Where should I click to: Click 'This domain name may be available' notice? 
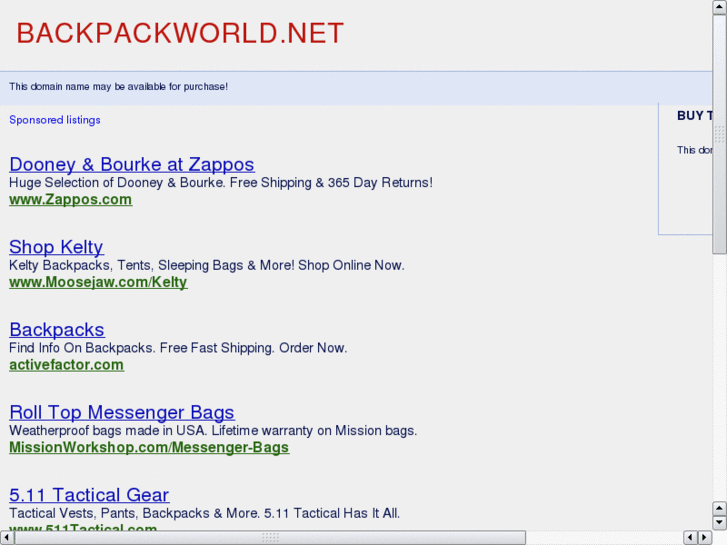(x=118, y=87)
